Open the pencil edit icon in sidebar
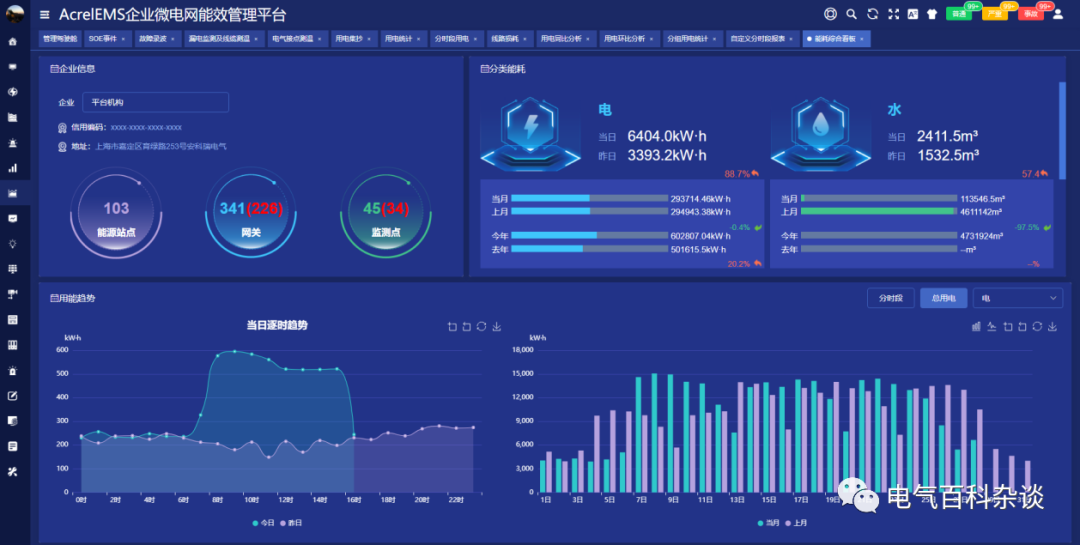1080x545 pixels. click(12, 395)
